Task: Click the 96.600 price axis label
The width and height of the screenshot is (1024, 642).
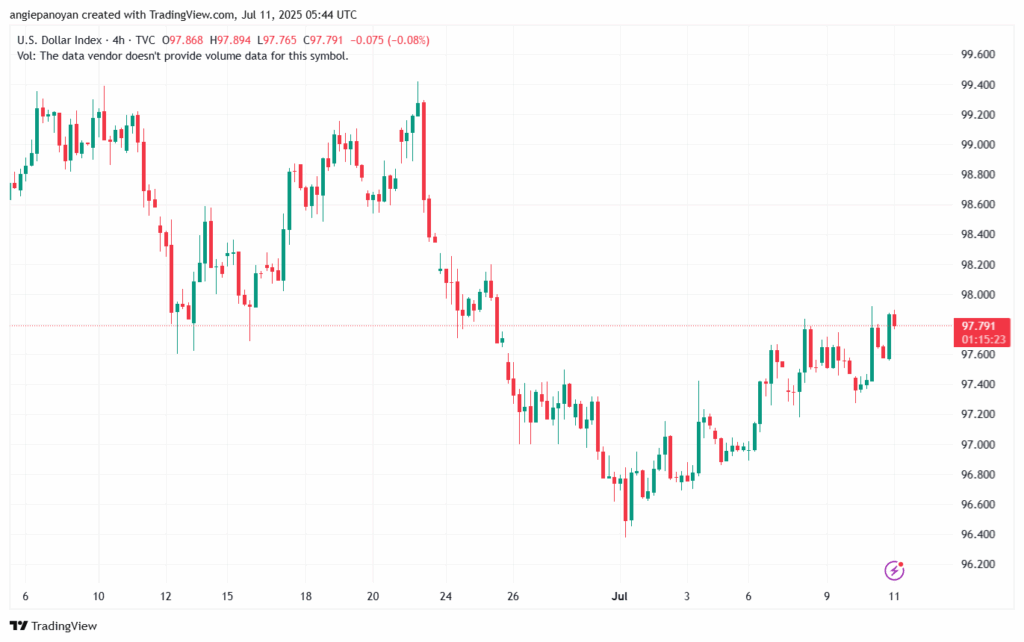Action: pos(978,505)
